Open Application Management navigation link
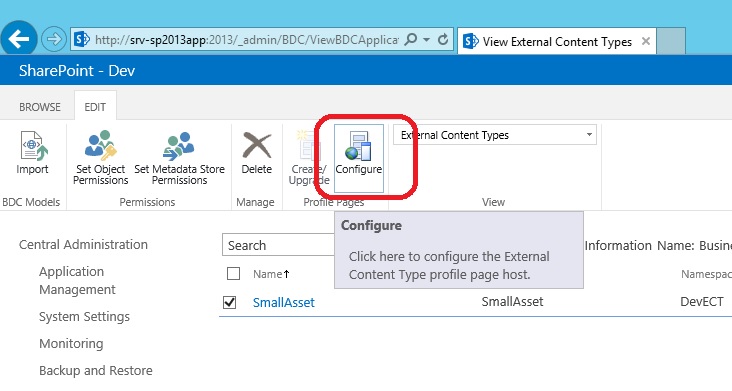This screenshot has height=391, width=732. click(77, 280)
